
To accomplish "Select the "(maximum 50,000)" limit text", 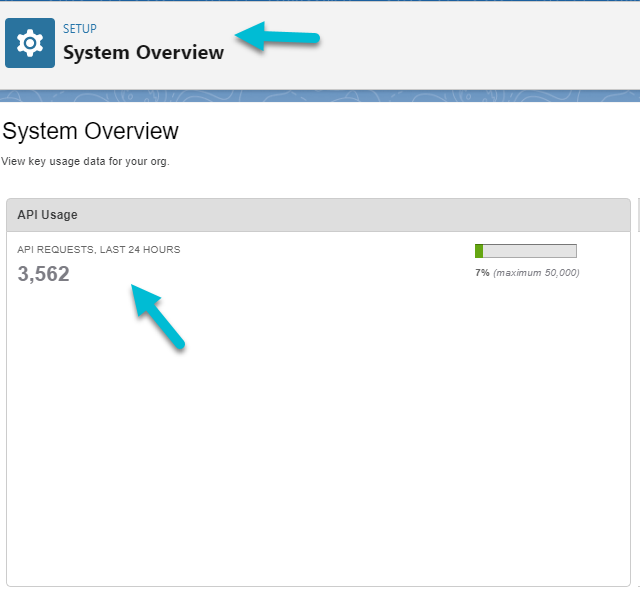I will click(x=536, y=273).
